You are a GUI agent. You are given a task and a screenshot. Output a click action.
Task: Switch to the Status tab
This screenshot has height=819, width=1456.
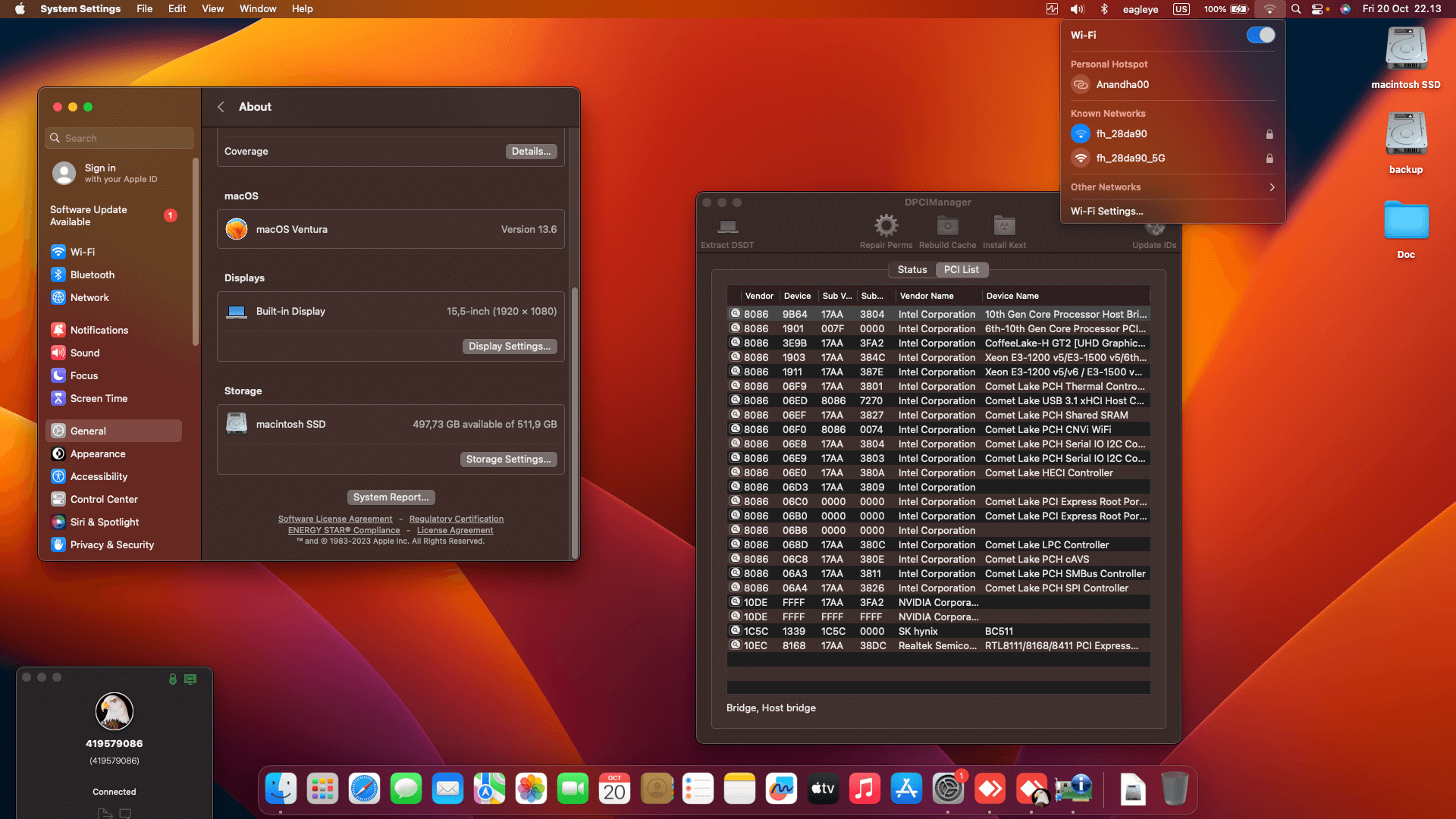click(912, 269)
